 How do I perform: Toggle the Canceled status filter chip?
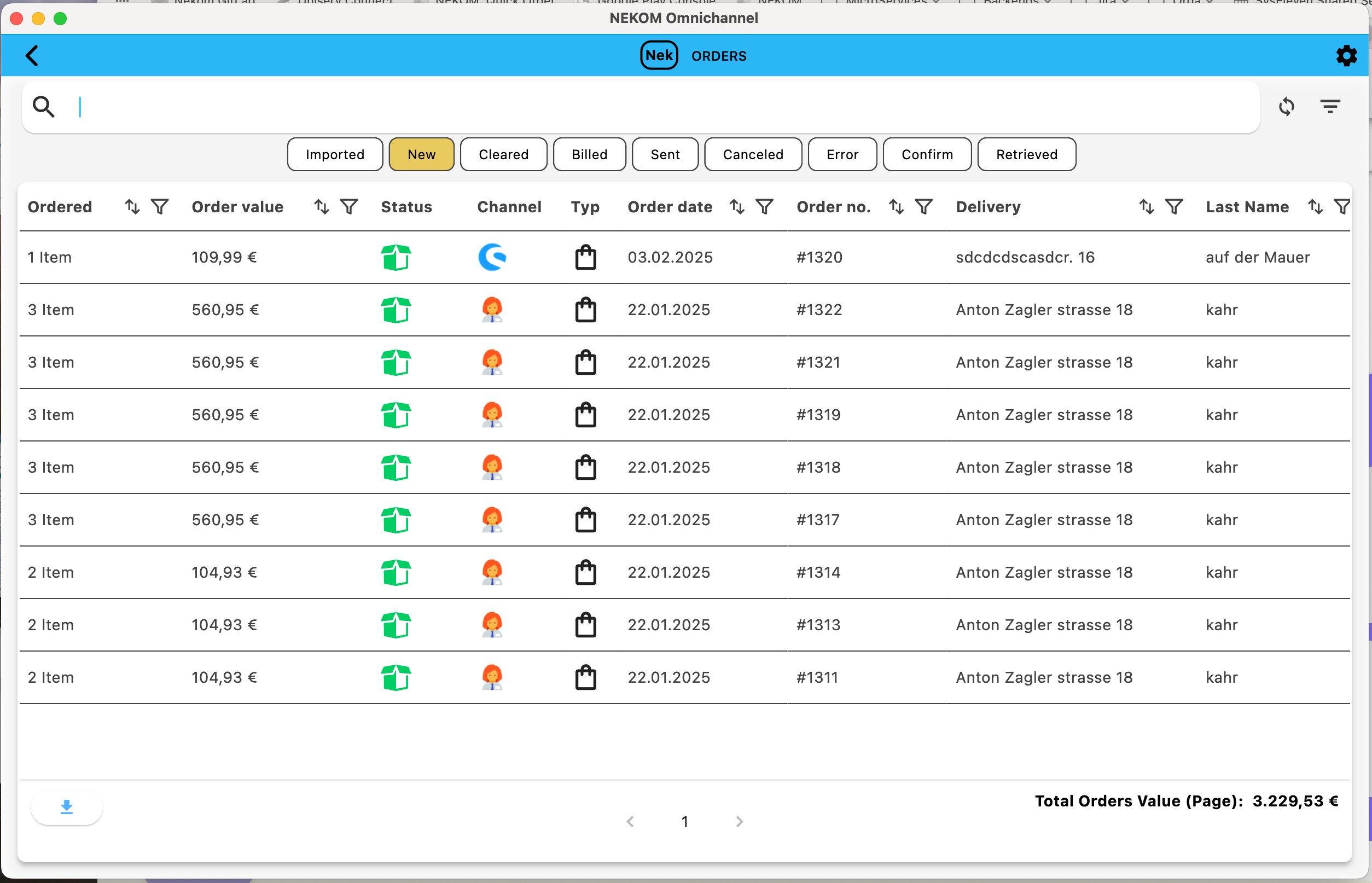coord(753,154)
